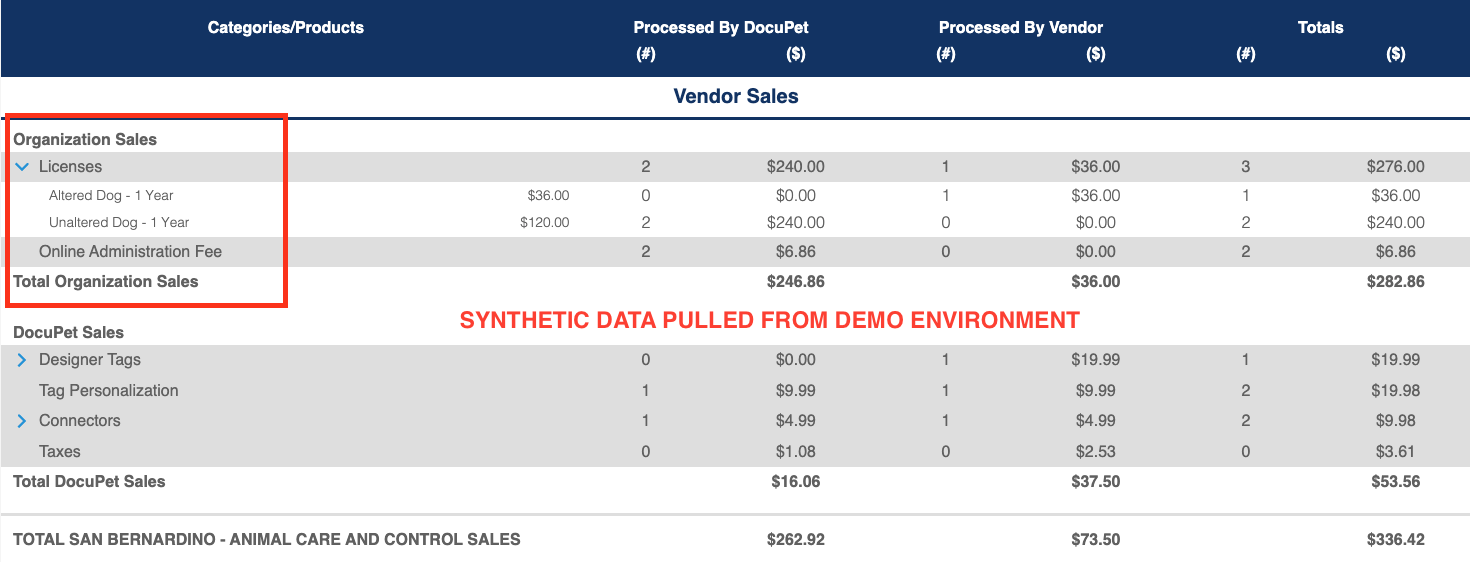Viewport: 1470px width, 562px height.
Task: Select the Organization Sales heading
Action: click(85, 140)
